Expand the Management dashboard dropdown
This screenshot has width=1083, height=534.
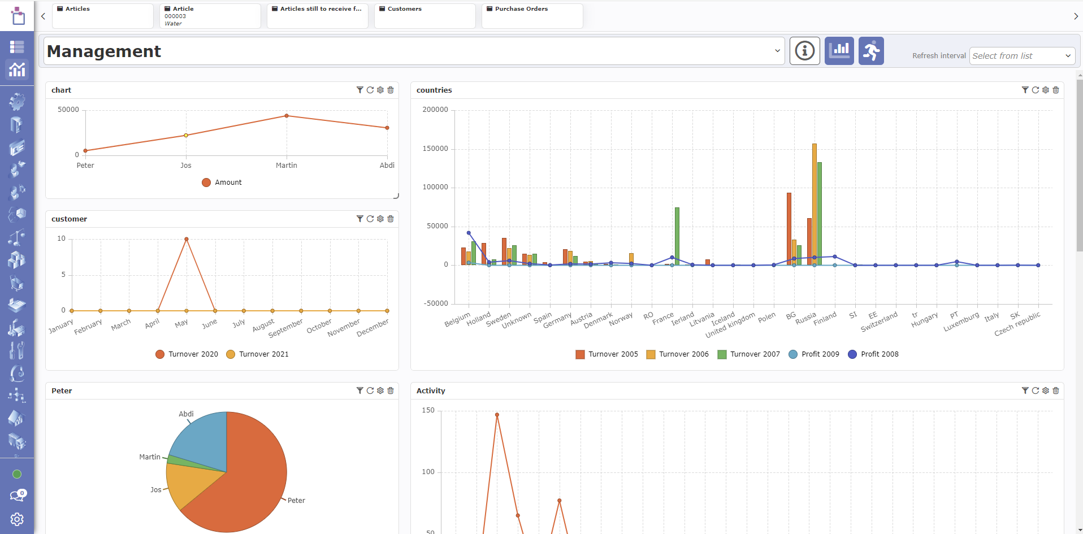point(777,51)
